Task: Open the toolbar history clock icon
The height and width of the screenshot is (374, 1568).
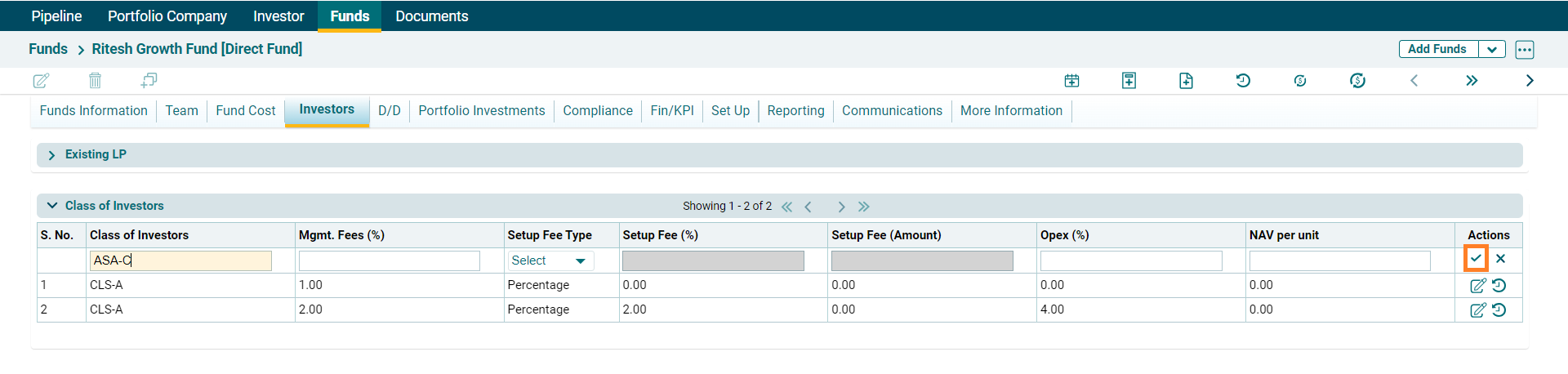Action: point(1243,80)
